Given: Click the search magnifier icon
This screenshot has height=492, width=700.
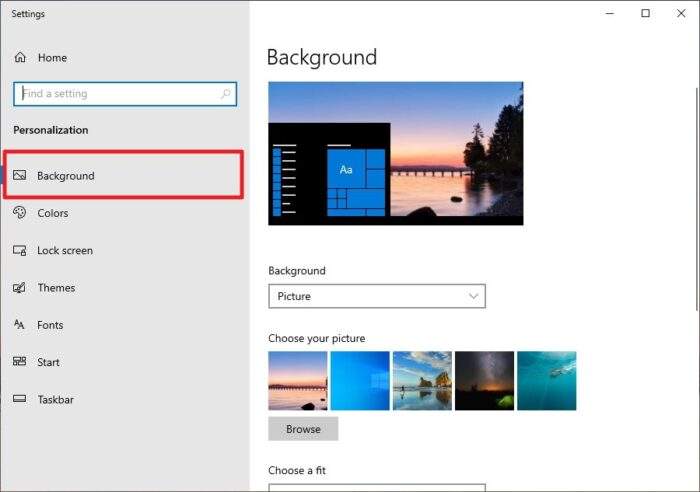Looking at the screenshot, I should 226,93.
